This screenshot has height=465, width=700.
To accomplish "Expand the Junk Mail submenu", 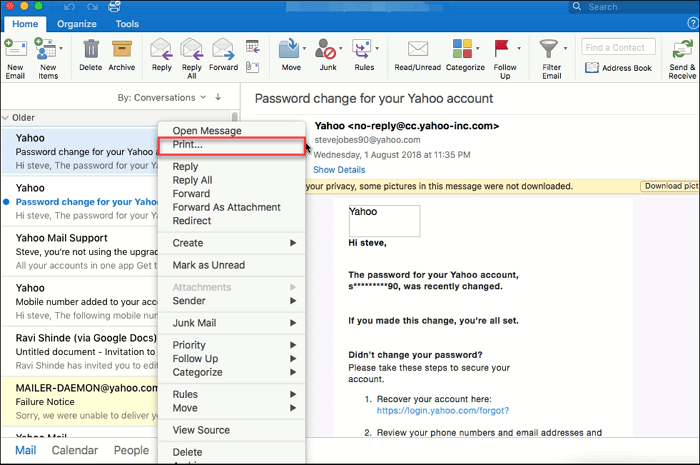I will pos(232,323).
